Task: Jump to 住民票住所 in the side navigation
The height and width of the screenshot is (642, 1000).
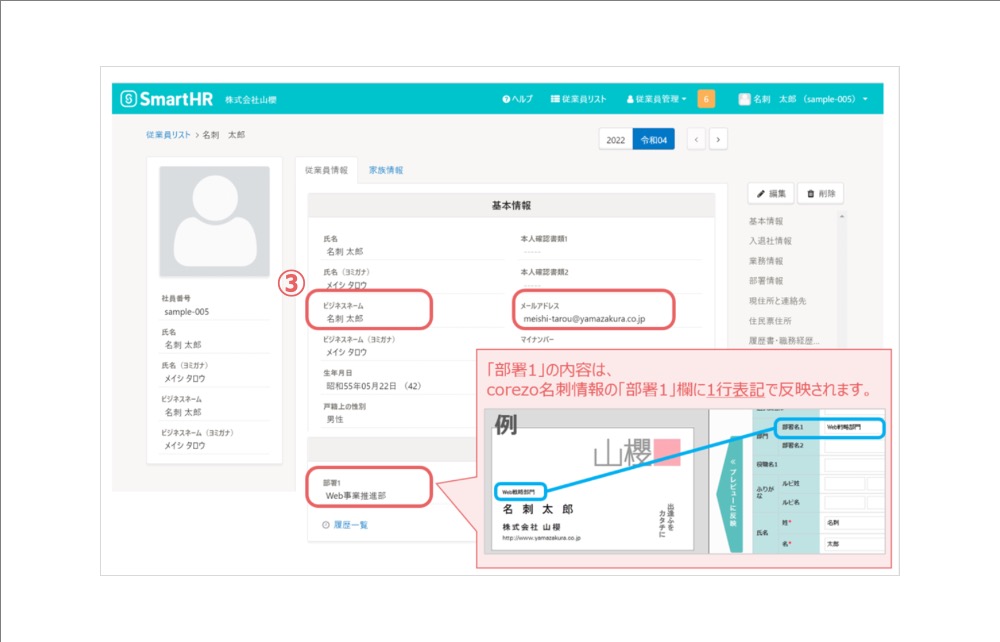Action: 770,321
